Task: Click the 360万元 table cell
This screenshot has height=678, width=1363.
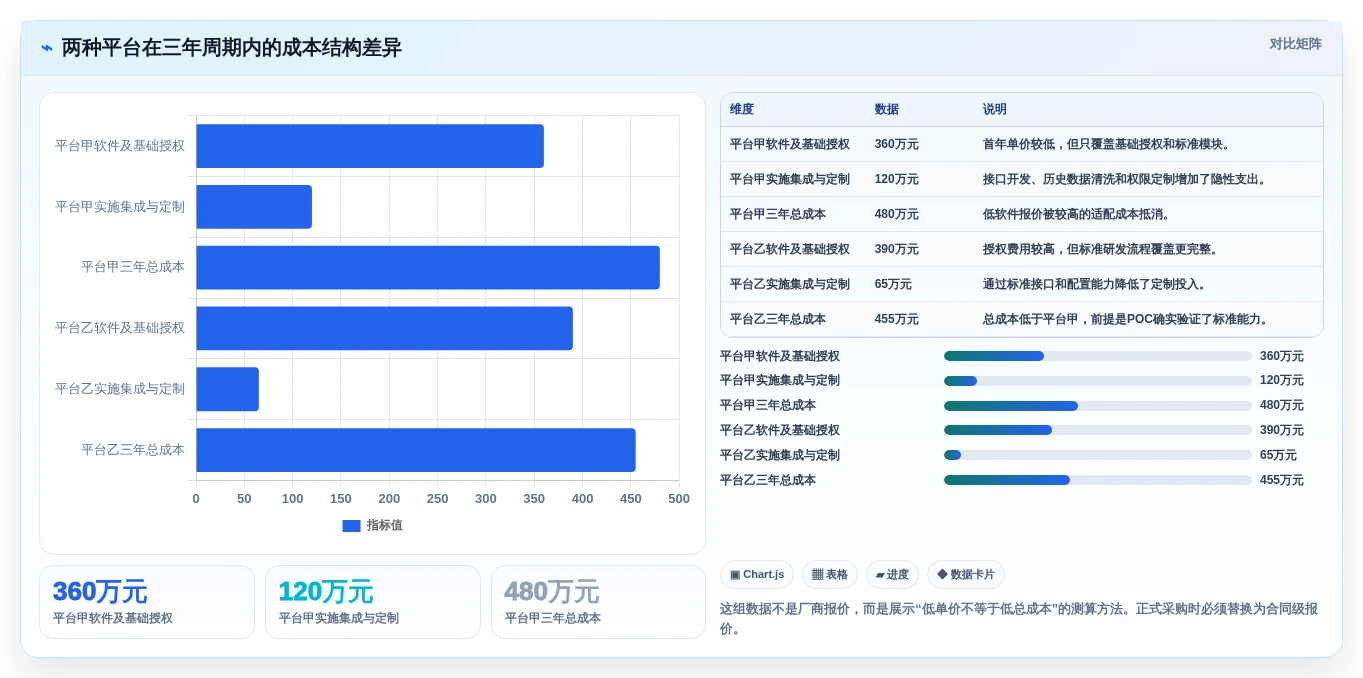Action: [x=897, y=144]
